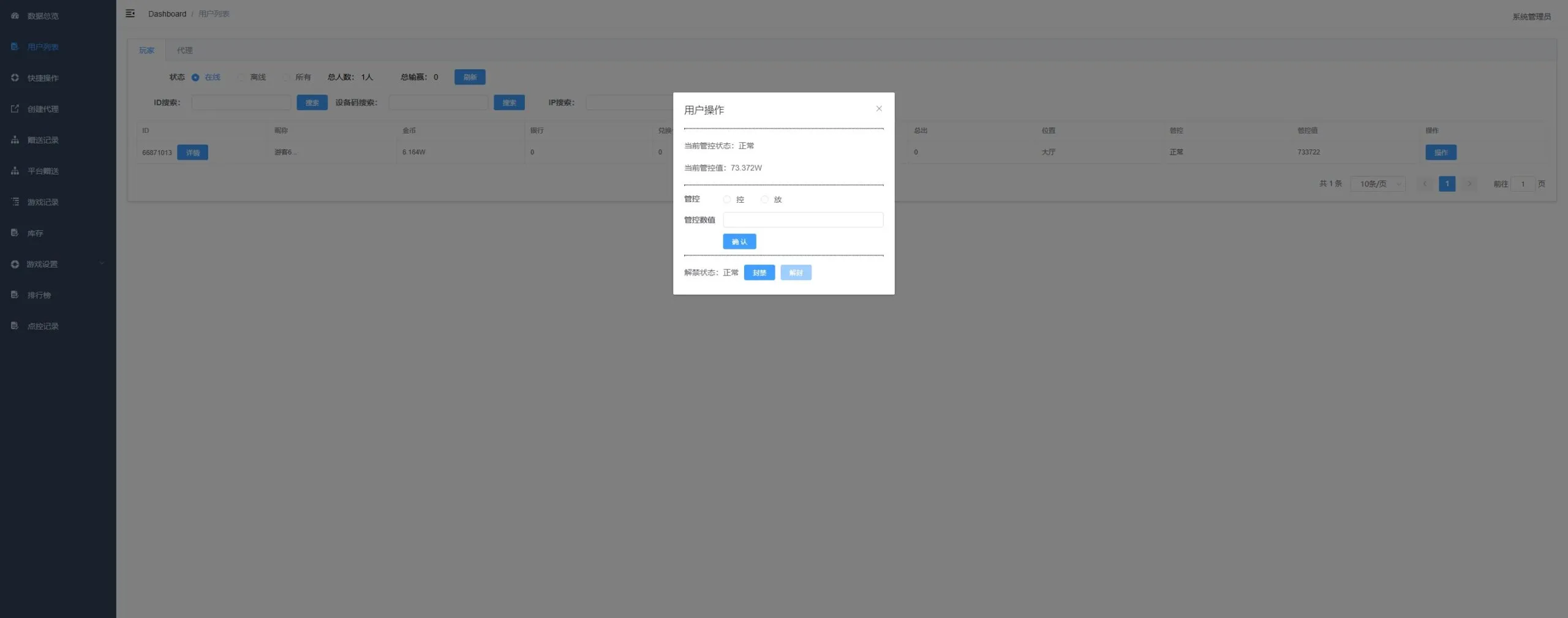Click the 游戏设置 gear icon
Viewport: 1568px width, 618px height.
(x=15, y=264)
